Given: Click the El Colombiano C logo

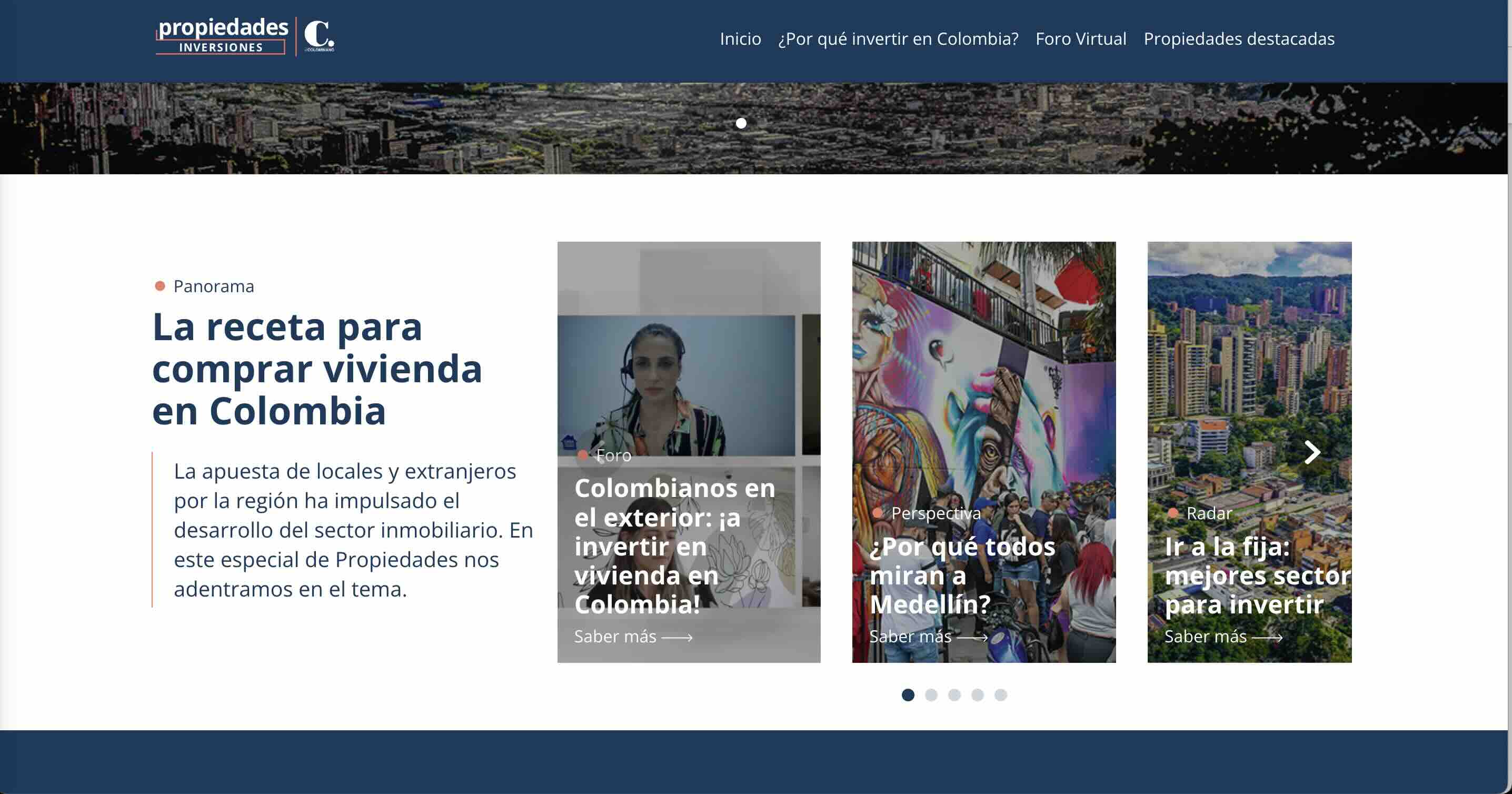Looking at the screenshot, I should (x=319, y=36).
